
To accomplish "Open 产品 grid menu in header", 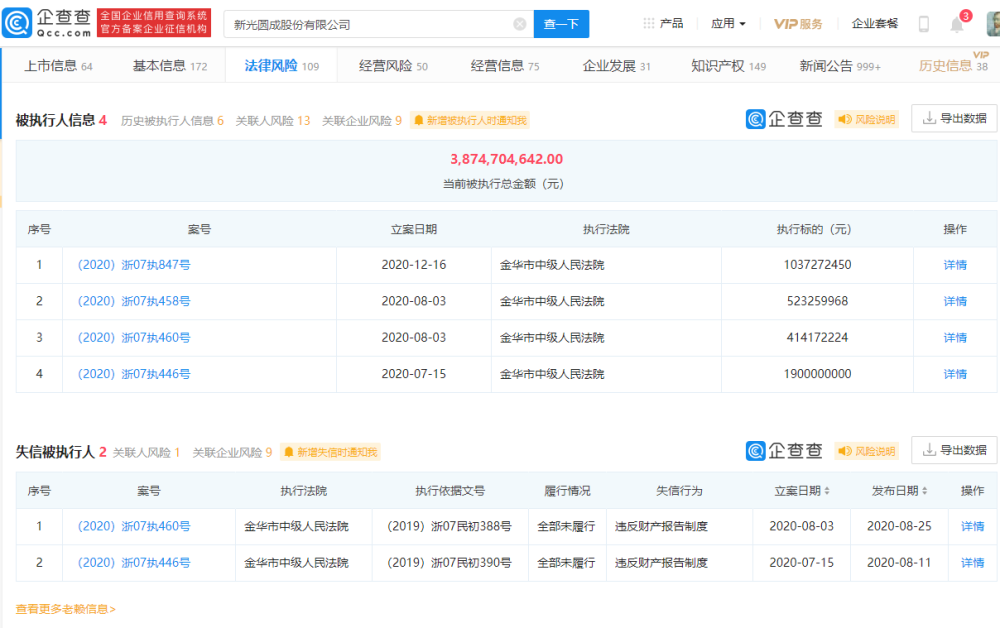I will point(663,23).
